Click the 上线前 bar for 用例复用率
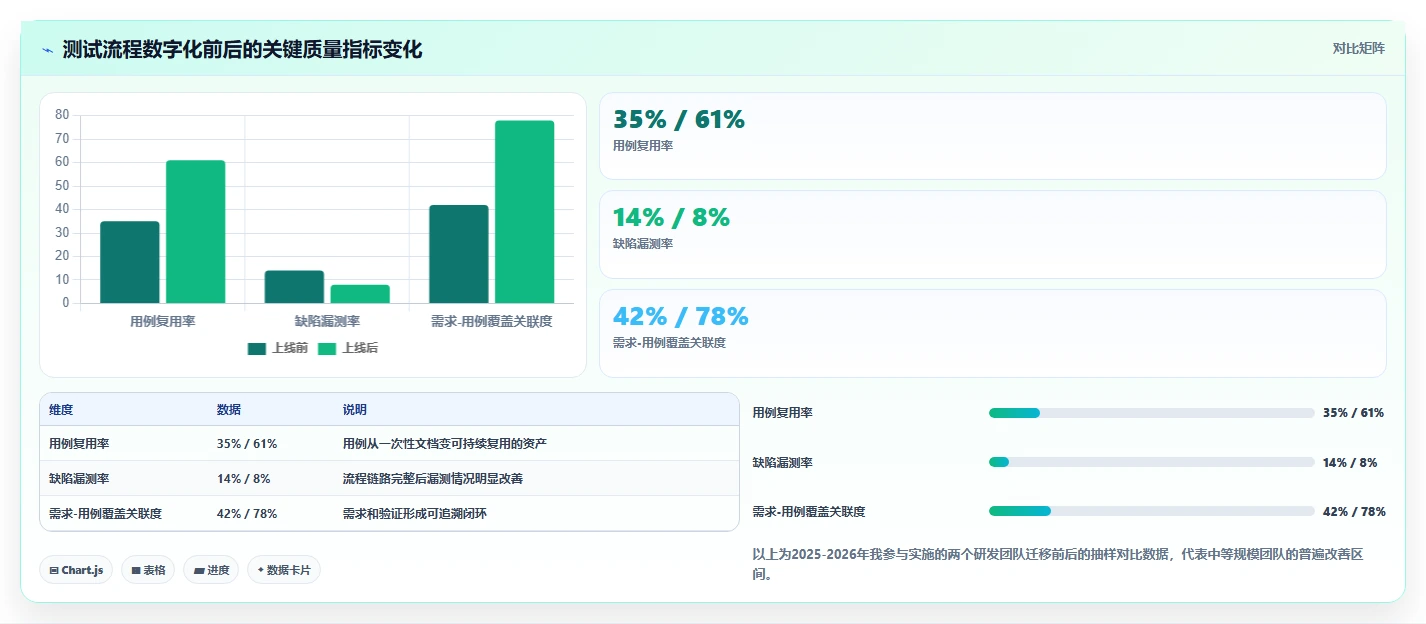Image resolution: width=1426 pixels, height=624 pixels. pyautogui.click(x=130, y=262)
